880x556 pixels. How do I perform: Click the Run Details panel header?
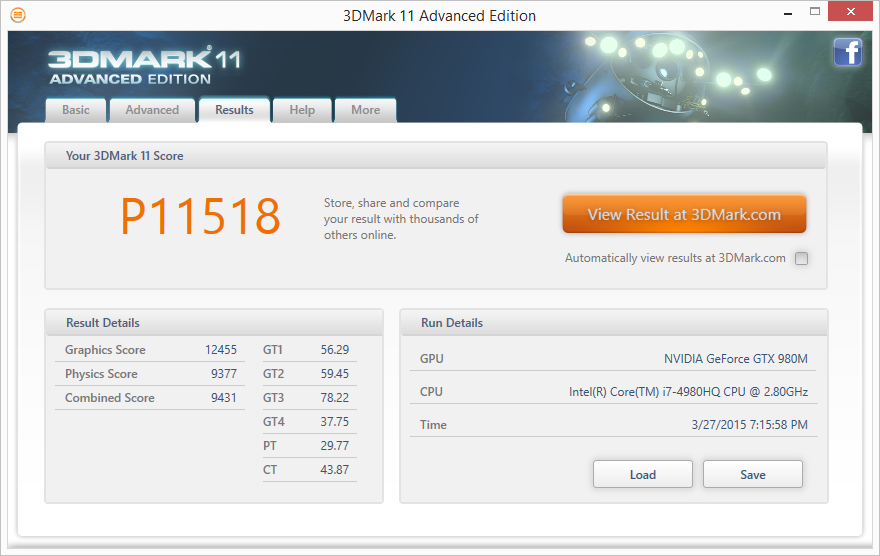click(x=614, y=323)
